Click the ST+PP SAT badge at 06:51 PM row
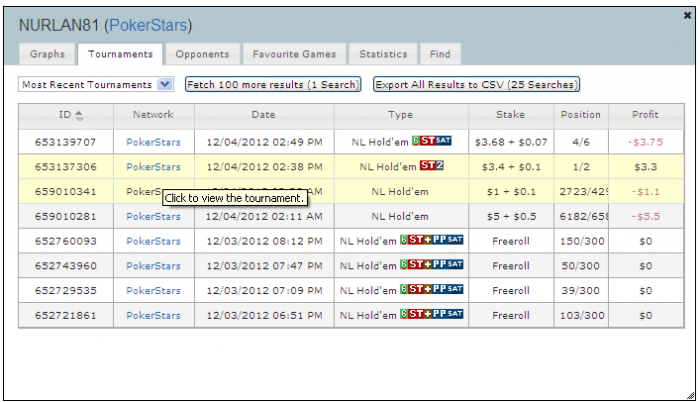Screen dimensions: 700x402 431,314
